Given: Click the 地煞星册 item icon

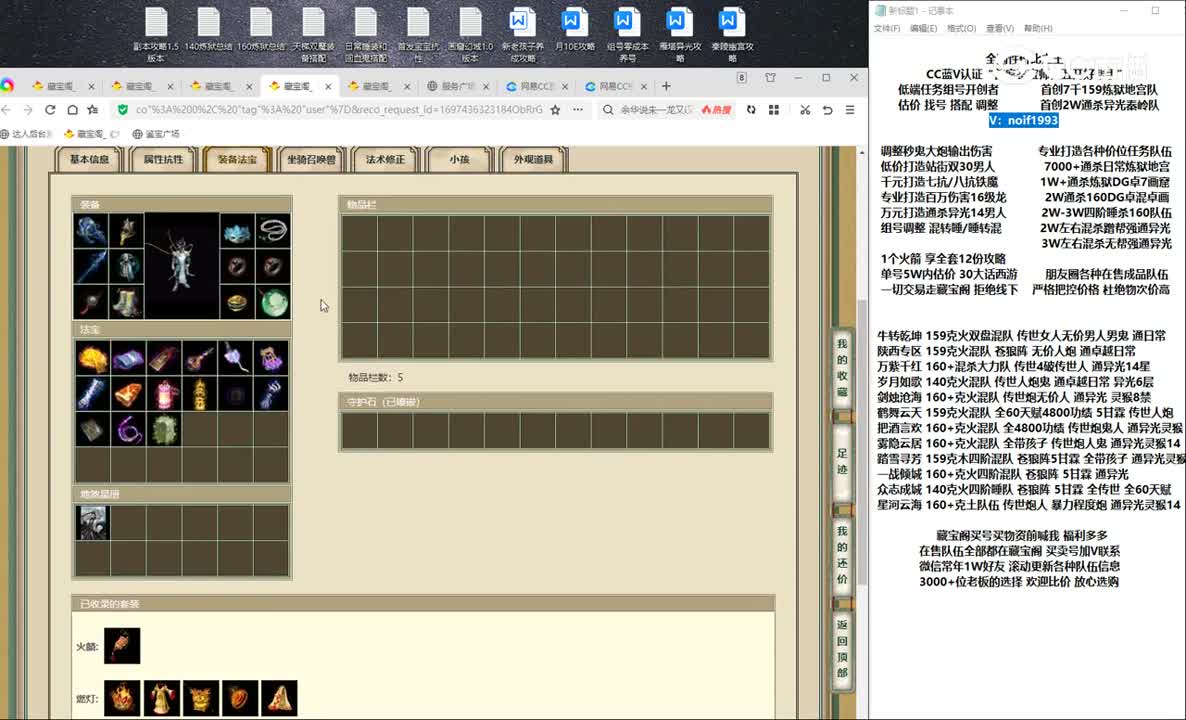Looking at the screenshot, I should (x=92, y=523).
